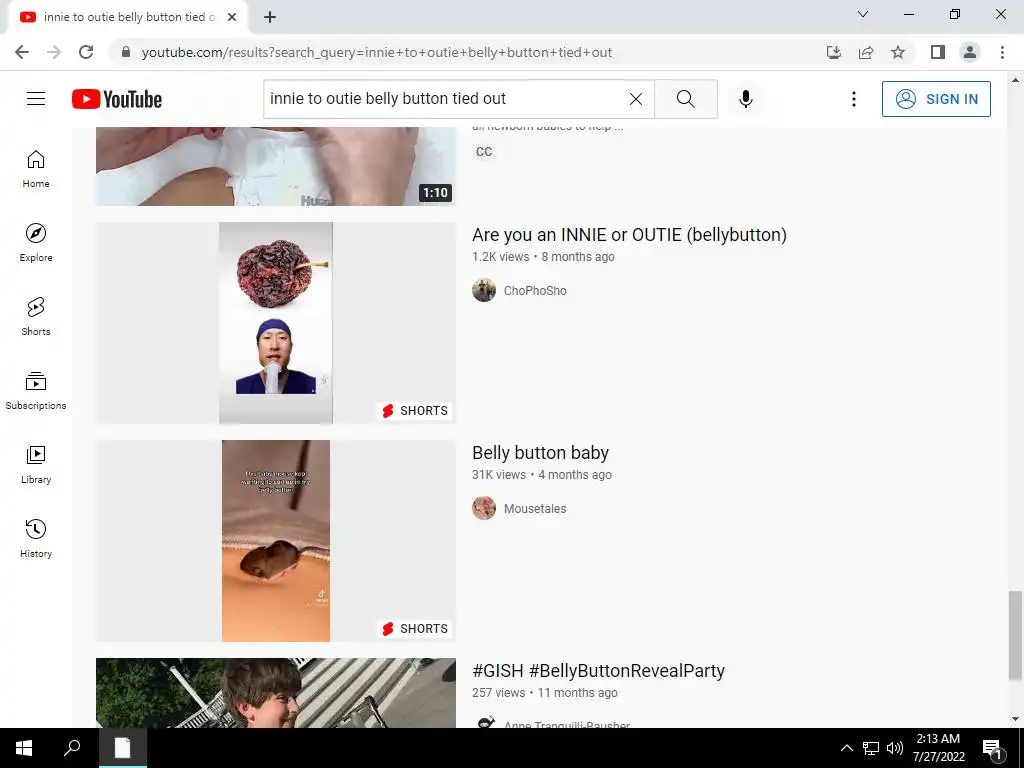Click '31K views • 4 months ago' text
Image resolution: width=1024 pixels, height=768 pixels.
pyautogui.click(x=542, y=475)
